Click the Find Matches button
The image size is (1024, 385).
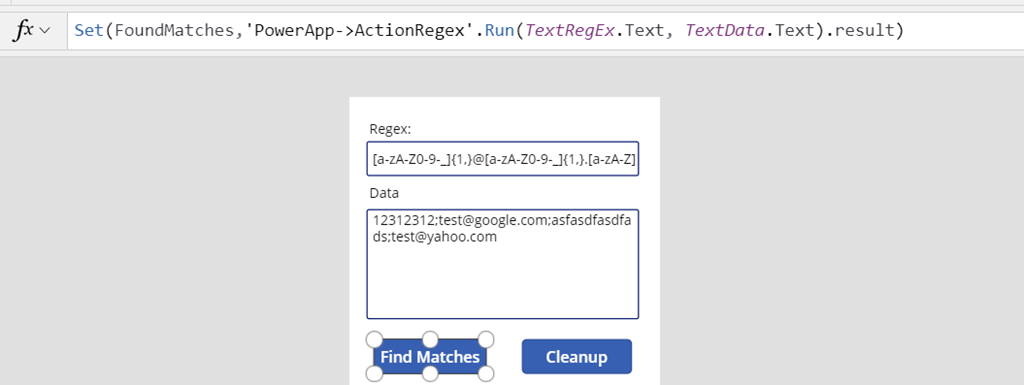click(430, 357)
